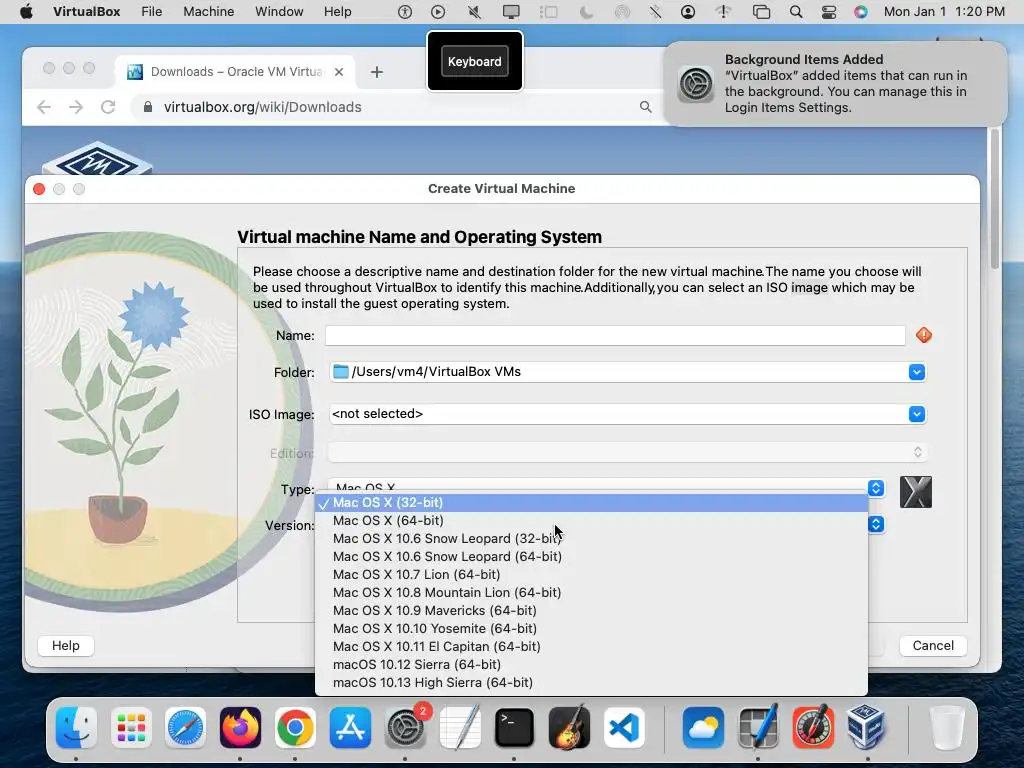Image resolution: width=1024 pixels, height=768 pixels.
Task: Open Spotlight search in menu bar
Action: tap(795, 12)
